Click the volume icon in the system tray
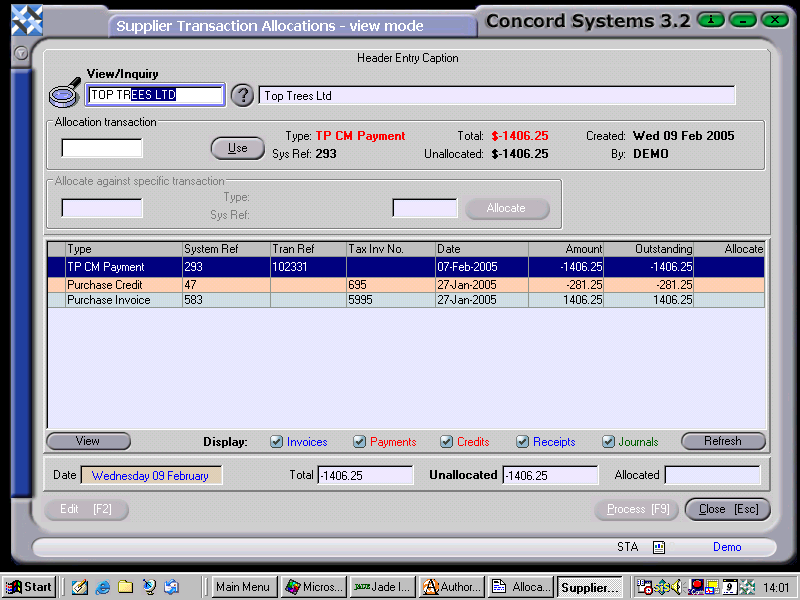This screenshot has width=800, height=600. click(x=676, y=587)
